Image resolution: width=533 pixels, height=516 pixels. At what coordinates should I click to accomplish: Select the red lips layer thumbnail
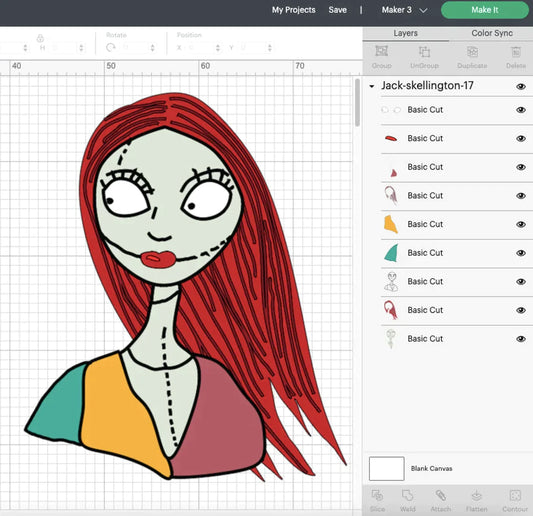391,138
